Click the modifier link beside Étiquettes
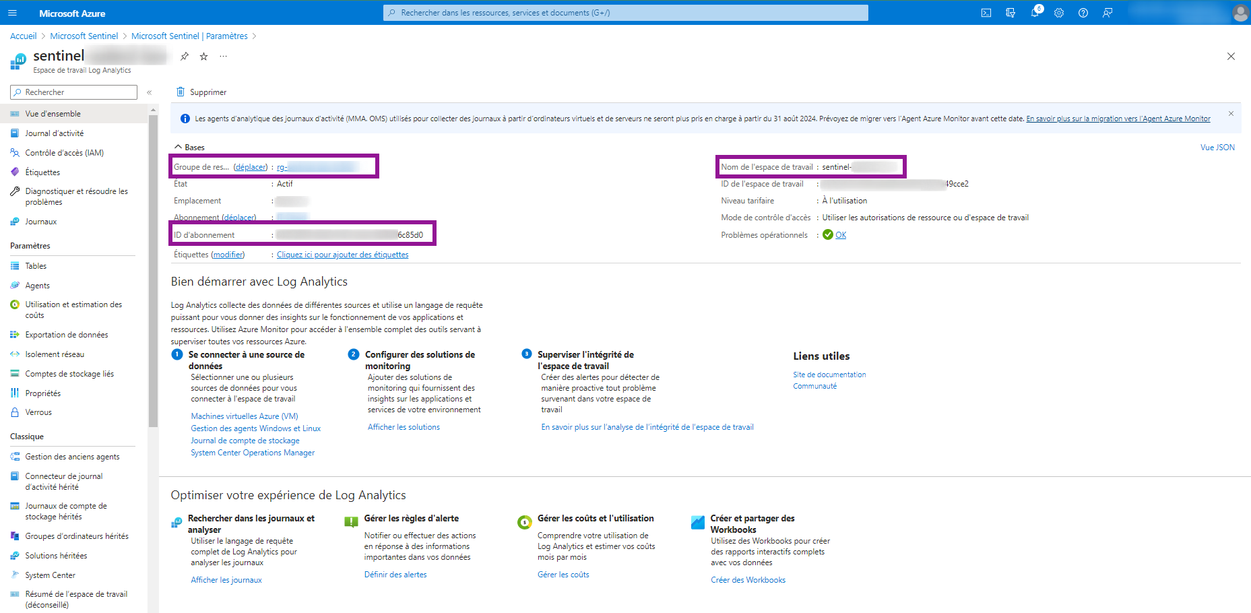 pos(229,254)
